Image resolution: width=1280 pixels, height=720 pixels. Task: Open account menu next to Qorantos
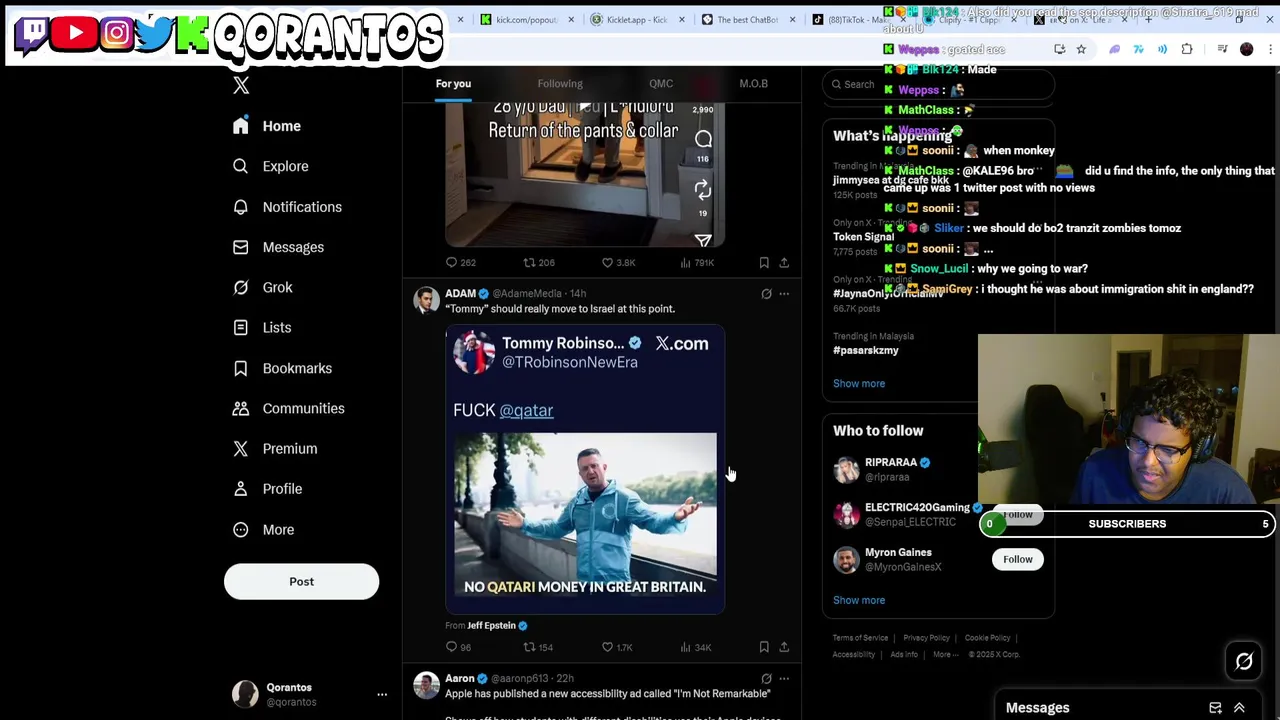click(382, 694)
